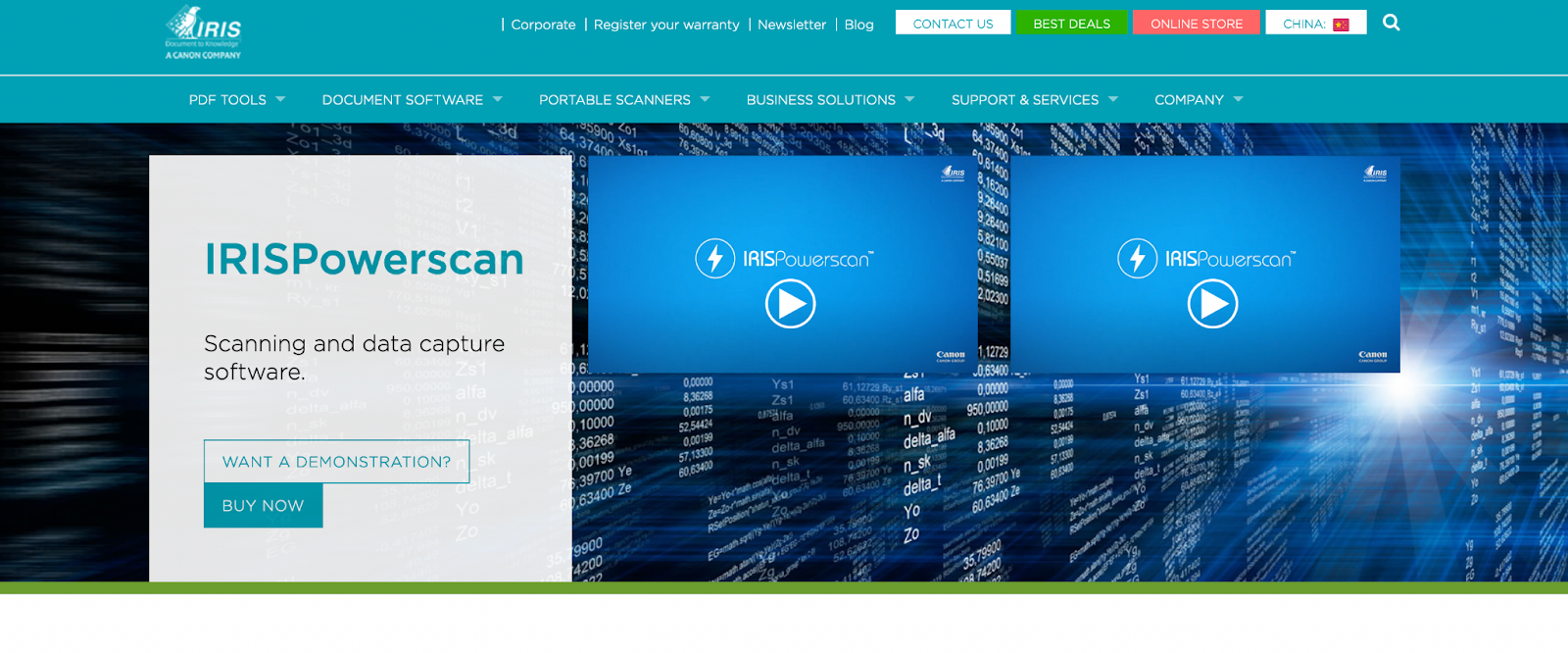Click the China flag icon
The image size is (1568, 653).
click(x=1341, y=25)
